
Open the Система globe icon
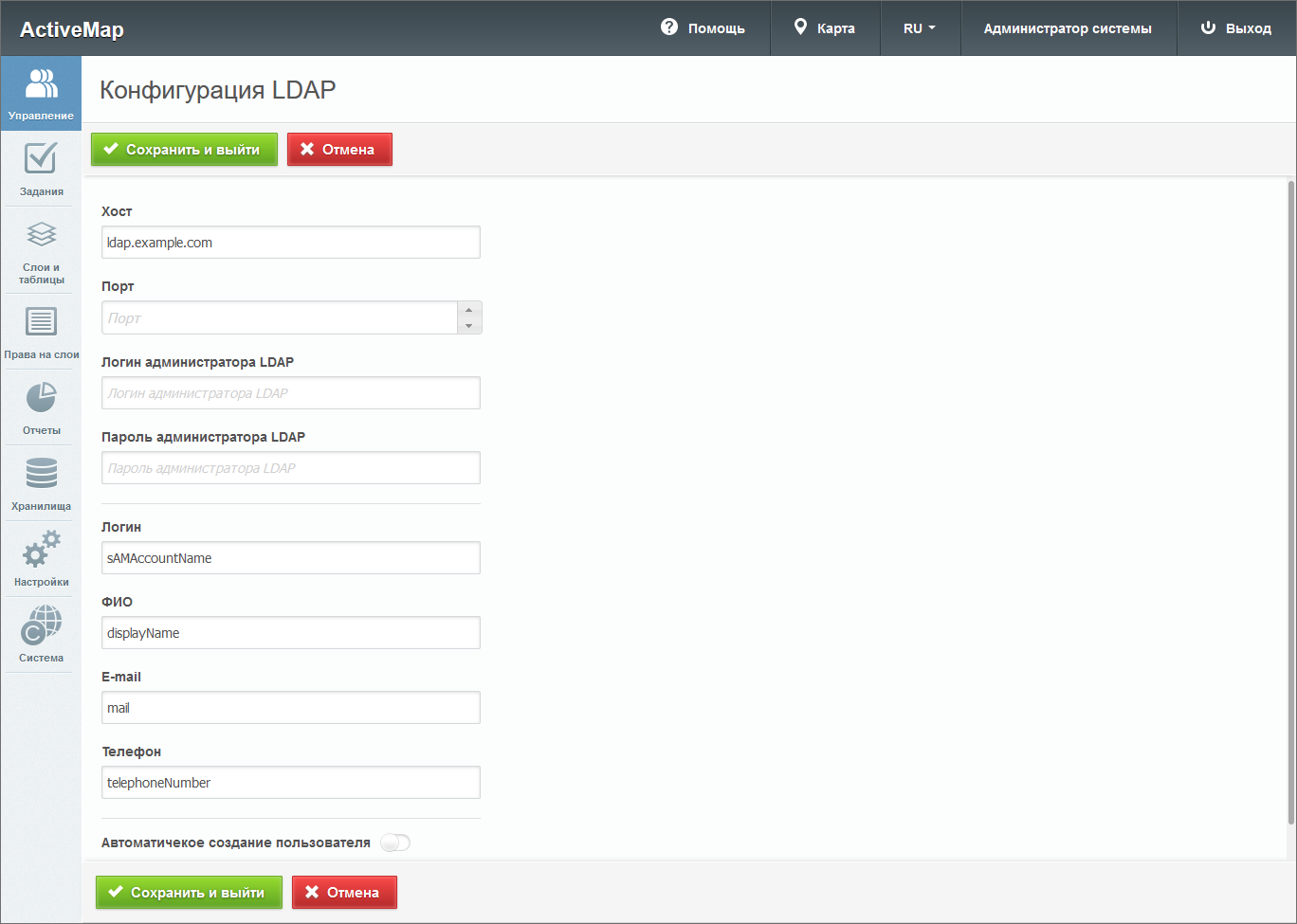(x=41, y=625)
